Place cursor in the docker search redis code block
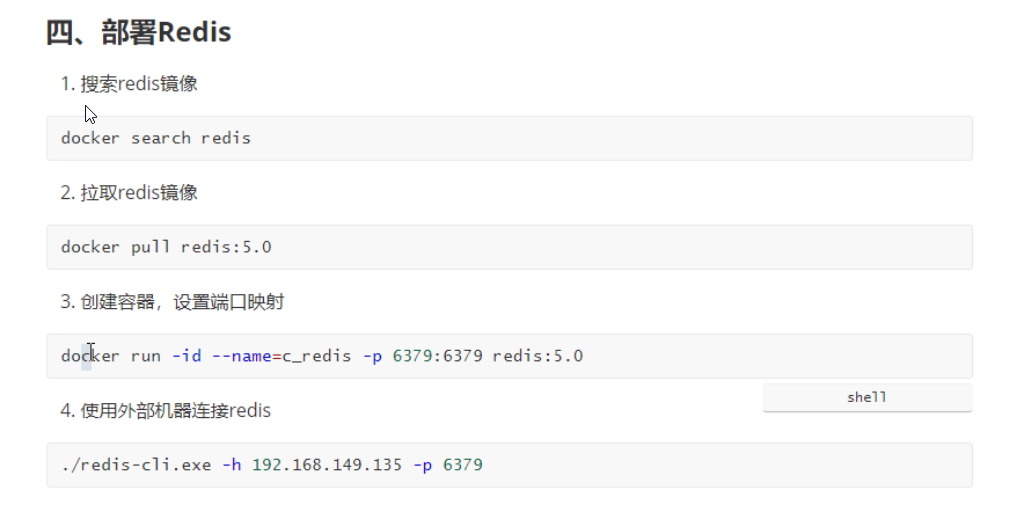 509,138
